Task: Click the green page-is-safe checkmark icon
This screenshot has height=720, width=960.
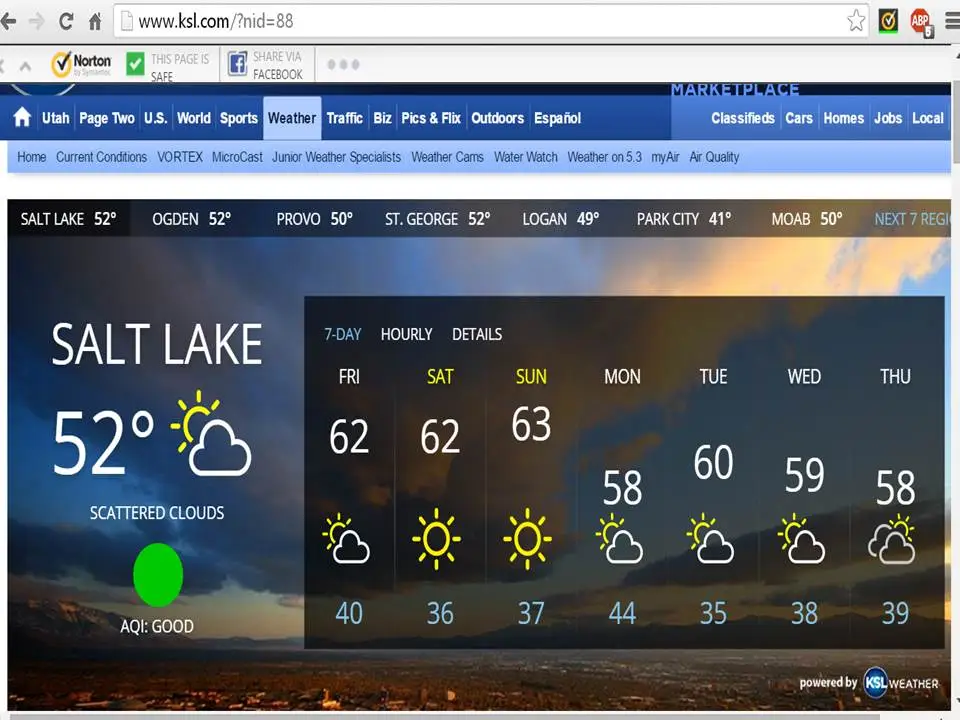Action: 136,65
